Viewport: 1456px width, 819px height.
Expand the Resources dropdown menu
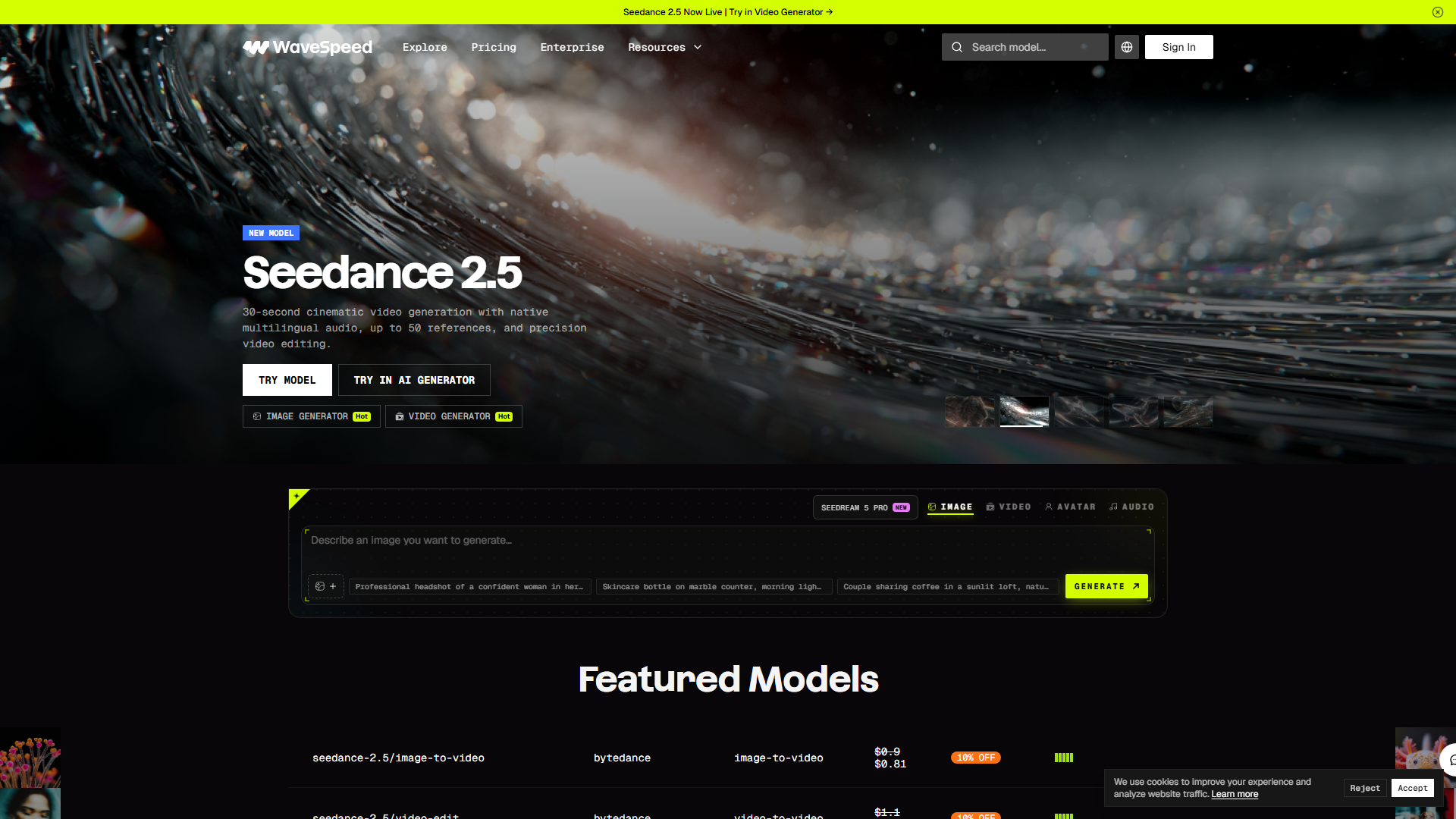pos(665,47)
